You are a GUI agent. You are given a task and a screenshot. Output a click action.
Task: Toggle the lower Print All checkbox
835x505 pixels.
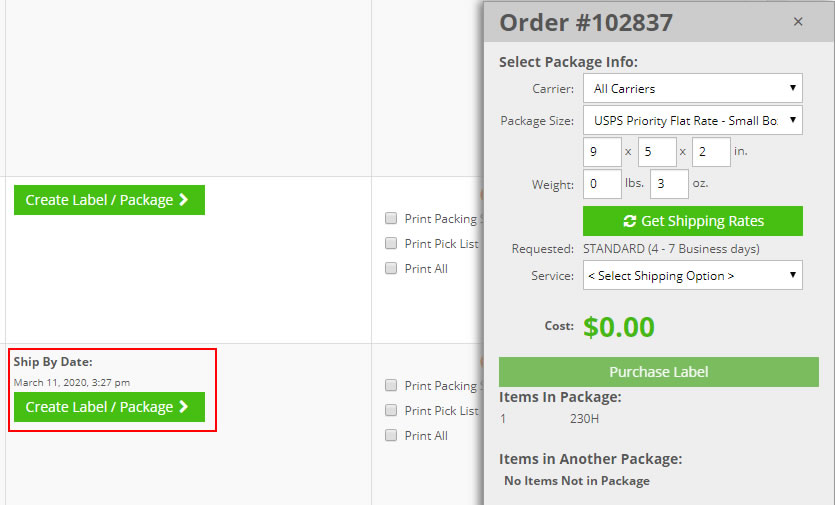click(392, 435)
